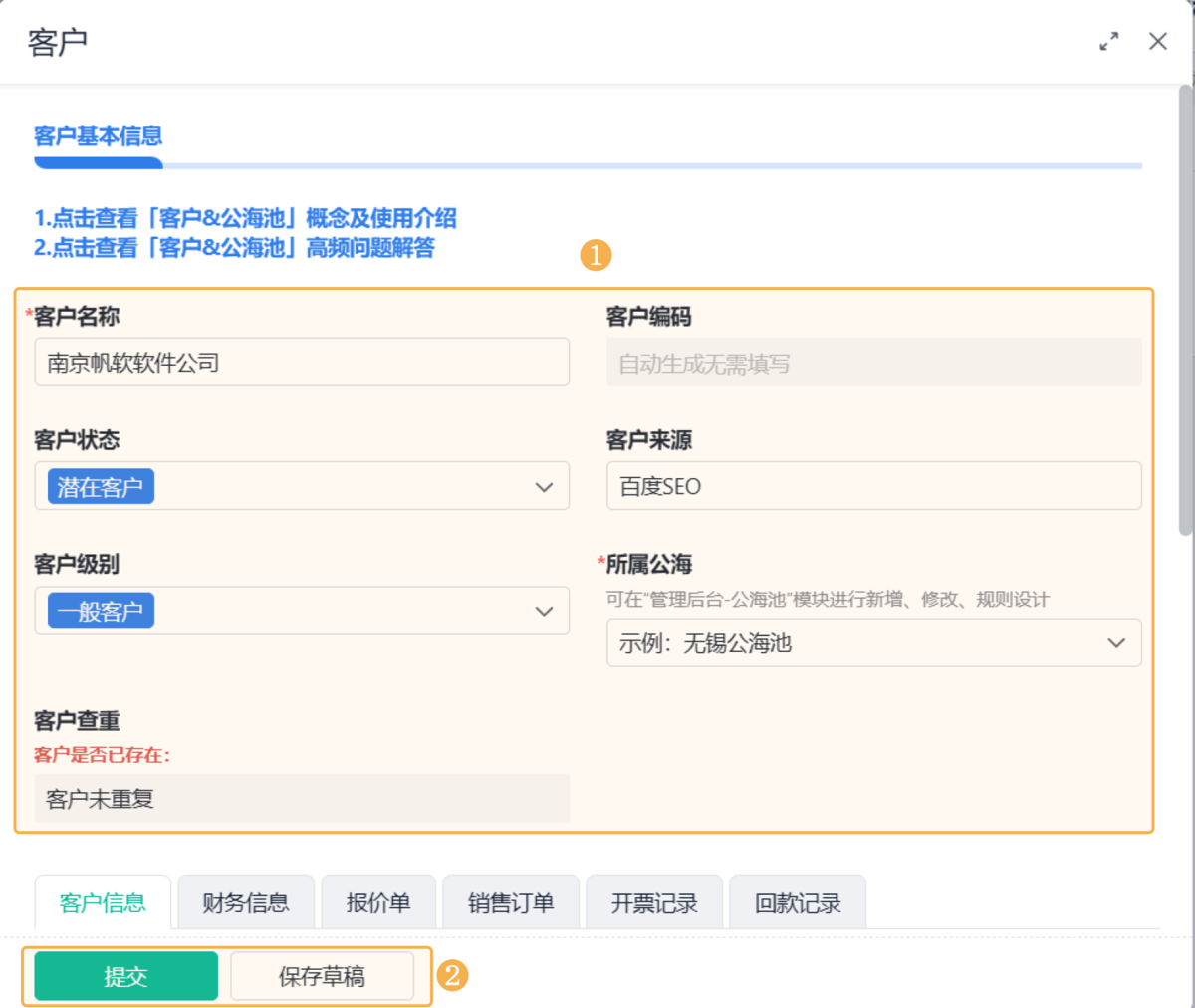Image resolution: width=1195 pixels, height=1008 pixels.
Task: Click the vertical scrollbar on the right
Action: (1185, 309)
